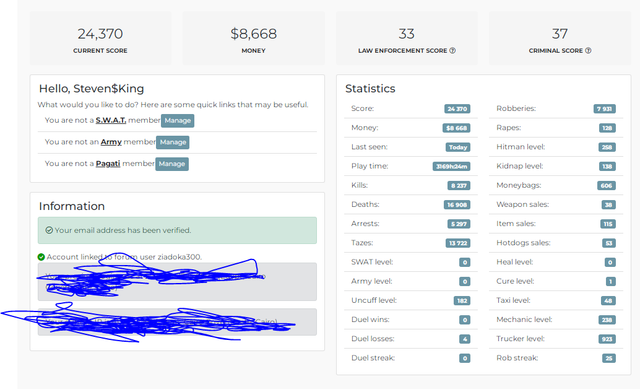640x389 pixels.
Task: Click the 33 law enforcement score number
Action: pyautogui.click(x=407, y=34)
